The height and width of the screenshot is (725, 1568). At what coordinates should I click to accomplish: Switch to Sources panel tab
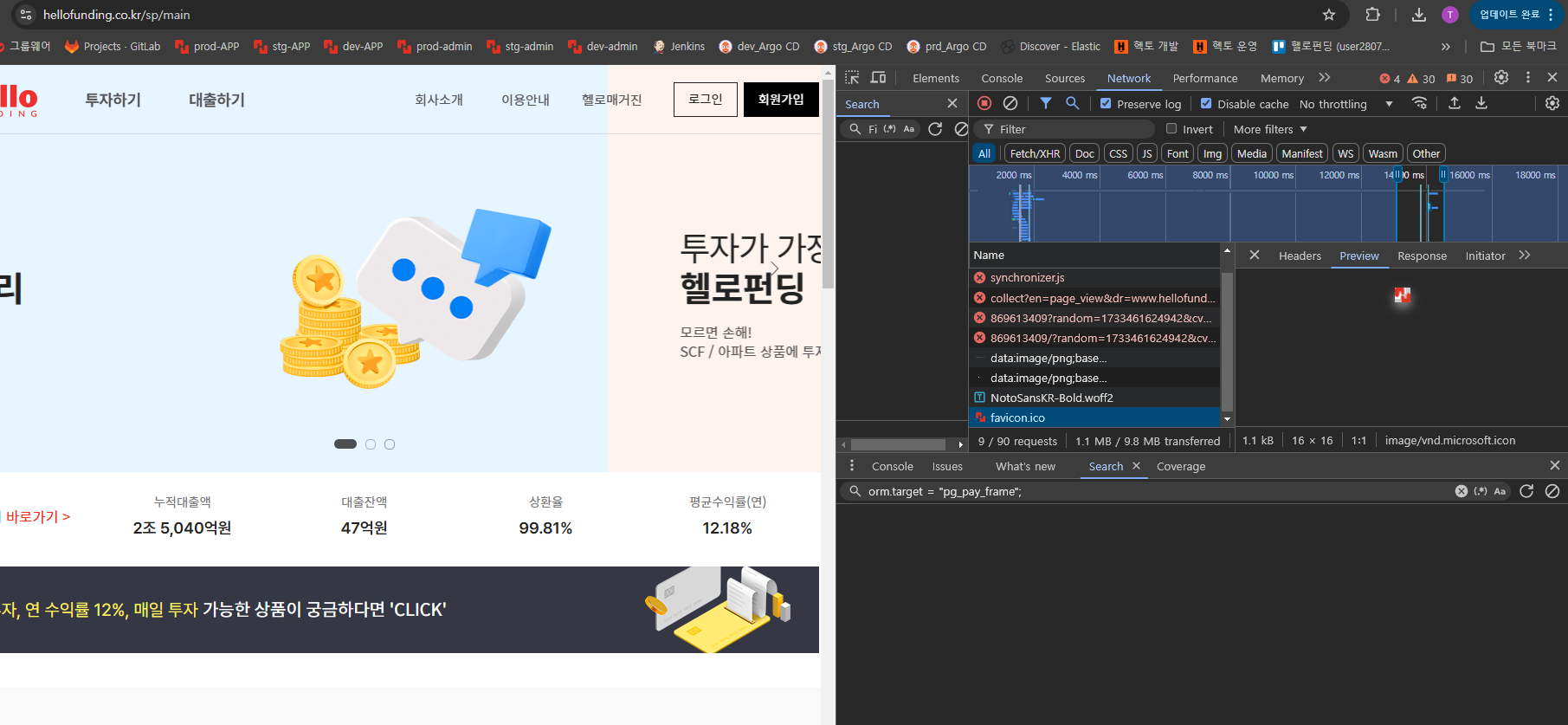tap(1065, 78)
